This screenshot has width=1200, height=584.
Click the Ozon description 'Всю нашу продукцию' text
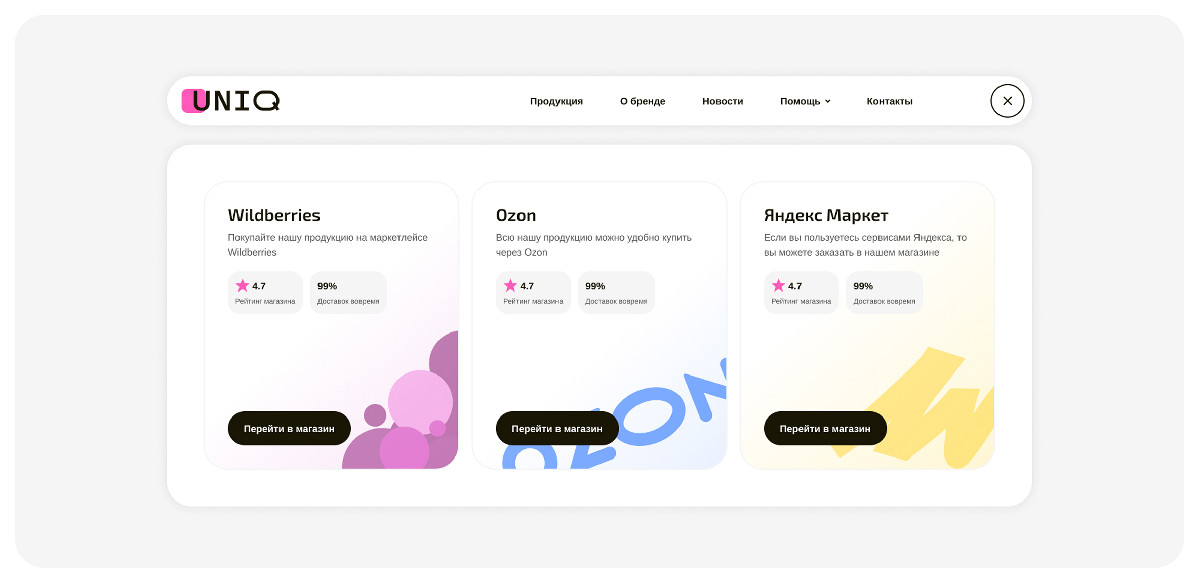click(x=594, y=245)
